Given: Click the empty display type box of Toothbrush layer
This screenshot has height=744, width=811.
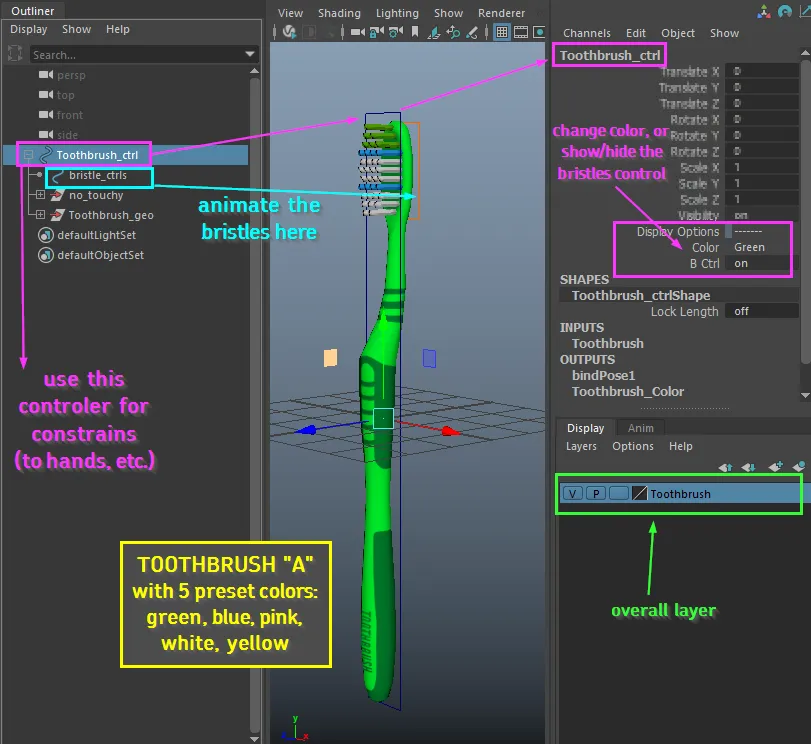Looking at the screenshot, I should [619, 494].
